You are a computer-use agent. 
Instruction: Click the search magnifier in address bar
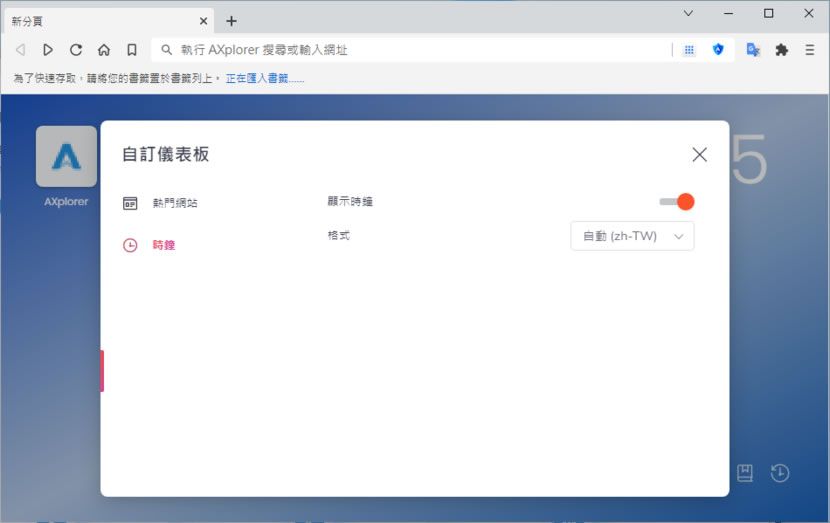[x=166, y=50]
